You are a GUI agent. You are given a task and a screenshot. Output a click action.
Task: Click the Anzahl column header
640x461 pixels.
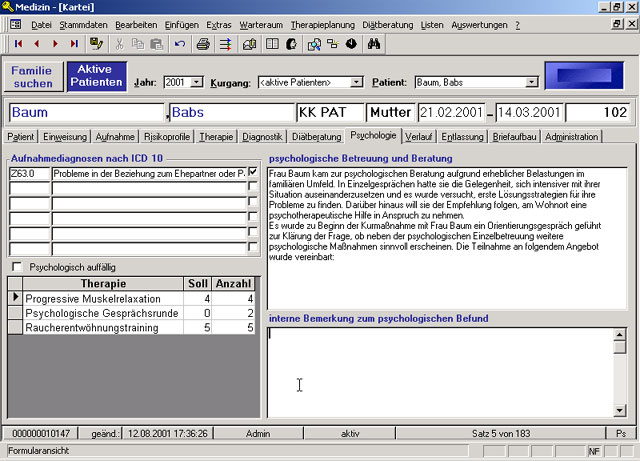pos(233,283)
